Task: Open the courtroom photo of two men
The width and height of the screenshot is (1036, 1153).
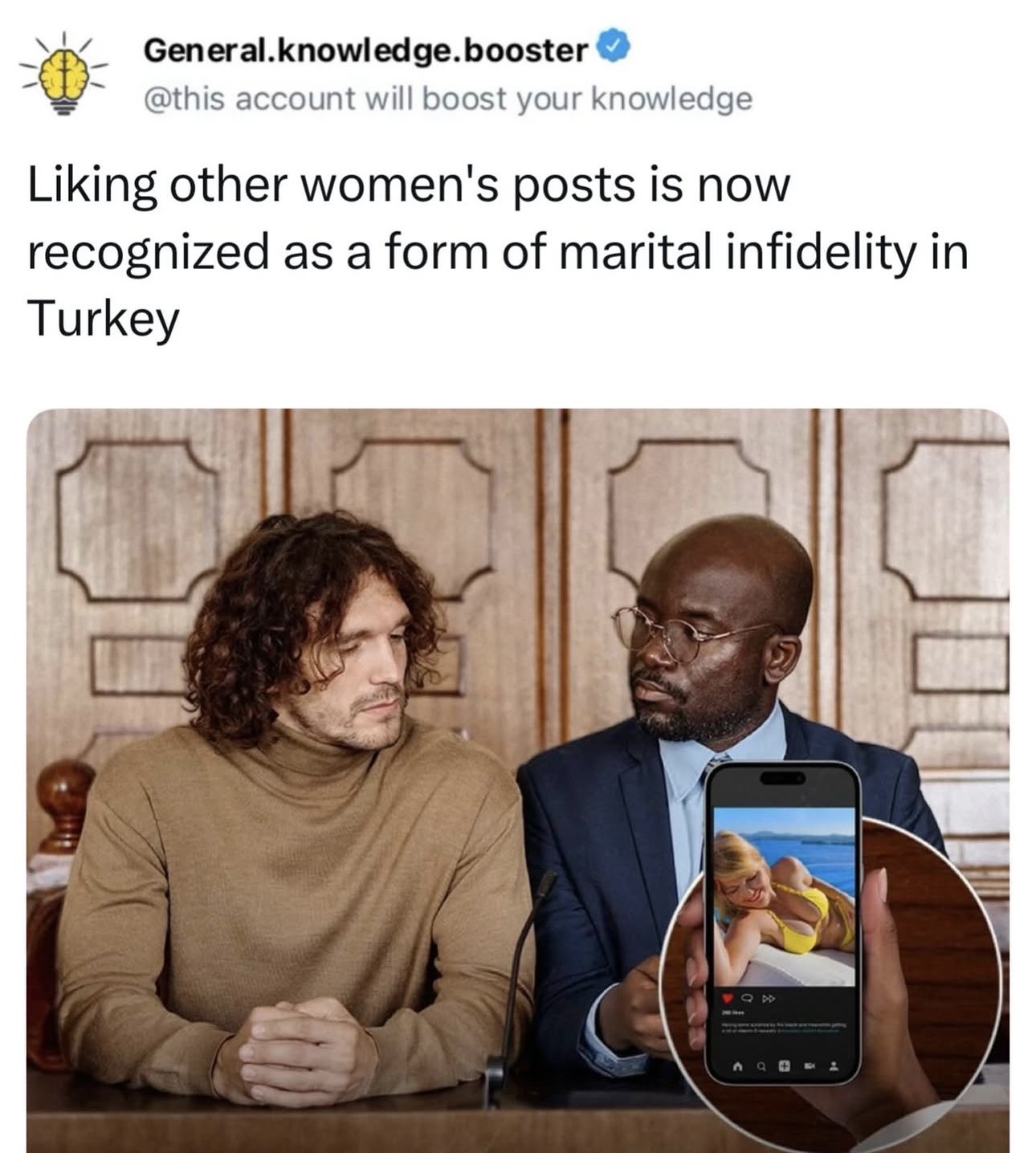Action: coord(517,780)
